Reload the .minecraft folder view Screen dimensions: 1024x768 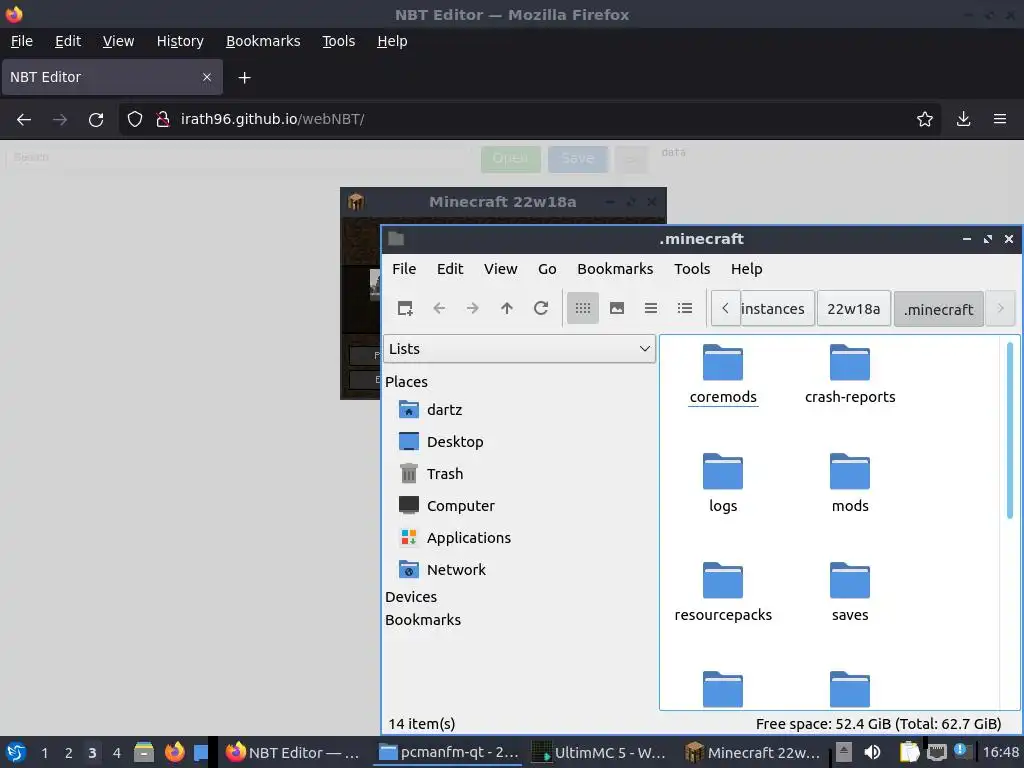pyautogui.click(x=541, y=308)
